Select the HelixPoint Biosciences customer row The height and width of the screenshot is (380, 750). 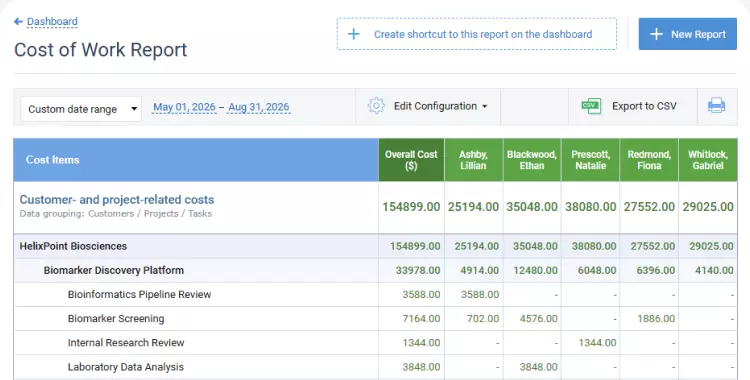[375, 246]
